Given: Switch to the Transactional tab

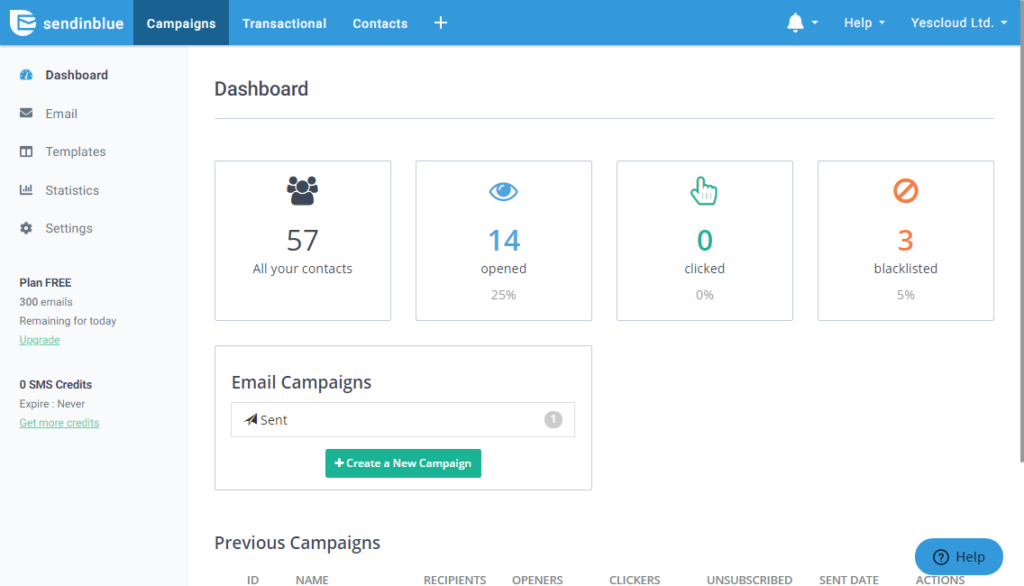Looking at the screenshot, I should pos(284,23).
